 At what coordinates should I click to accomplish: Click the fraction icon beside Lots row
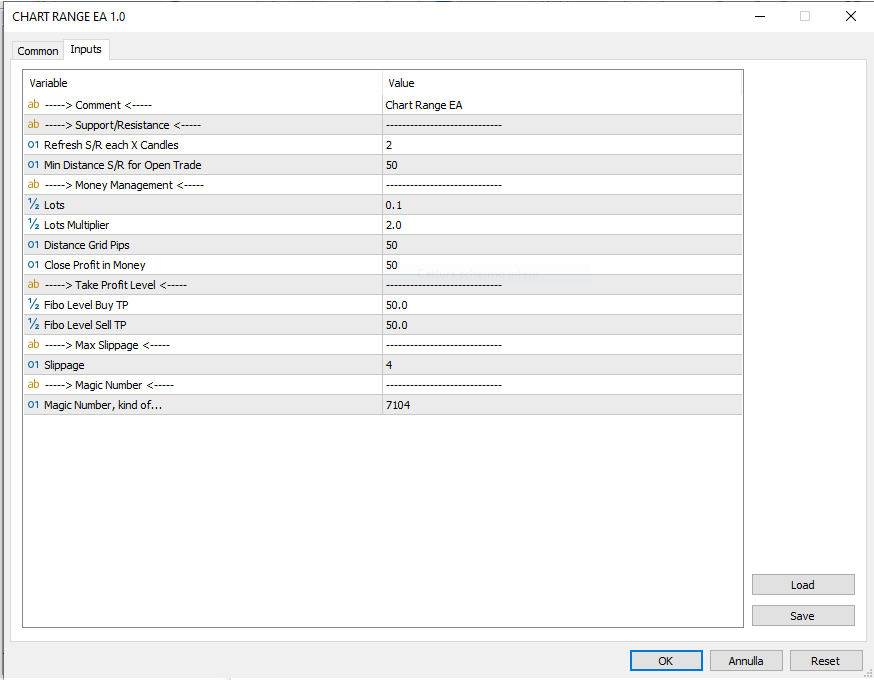(x=33, y=205)
